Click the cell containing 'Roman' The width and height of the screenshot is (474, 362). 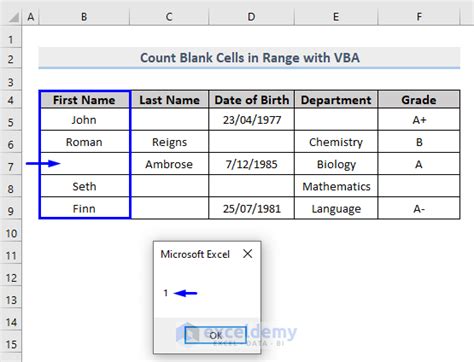(84, 142)
